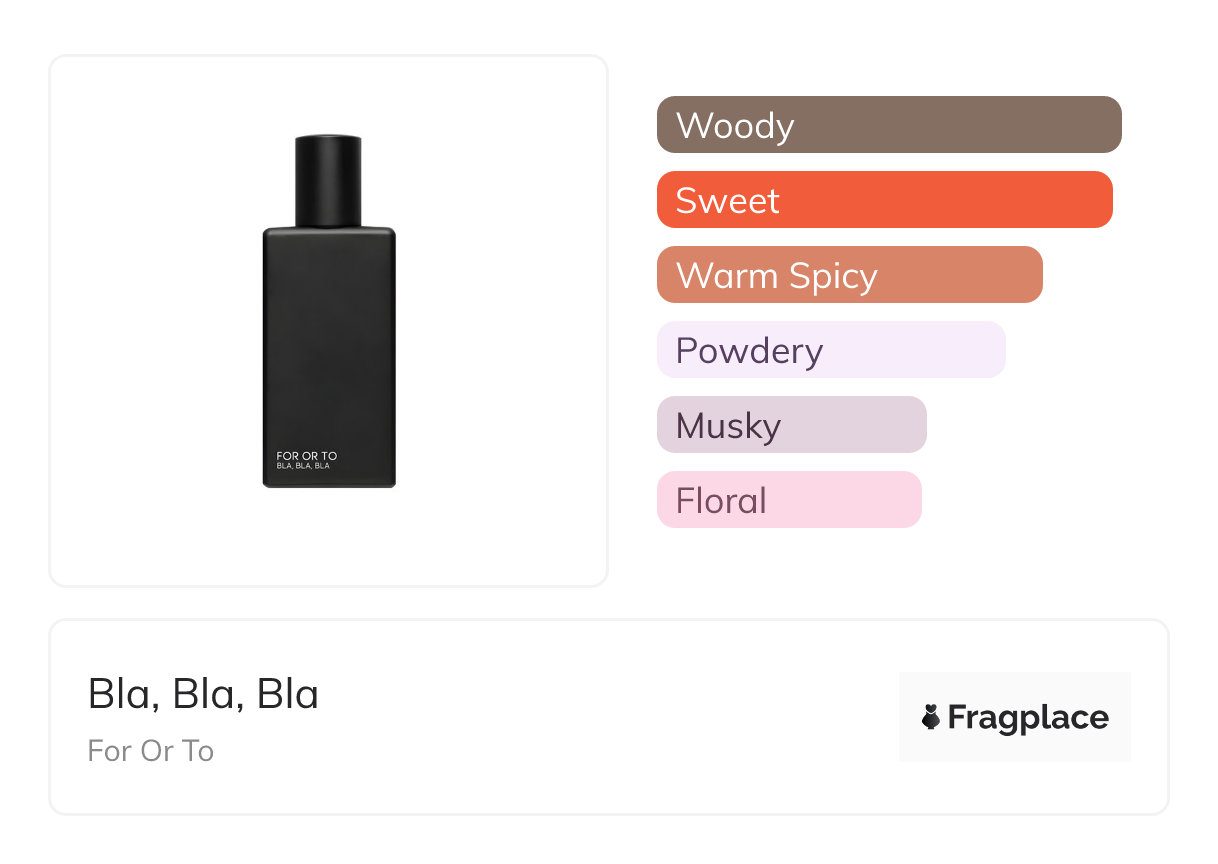Click the "Musky" text label
Viewport: 1218px width, 864px height.
[728, 426]
